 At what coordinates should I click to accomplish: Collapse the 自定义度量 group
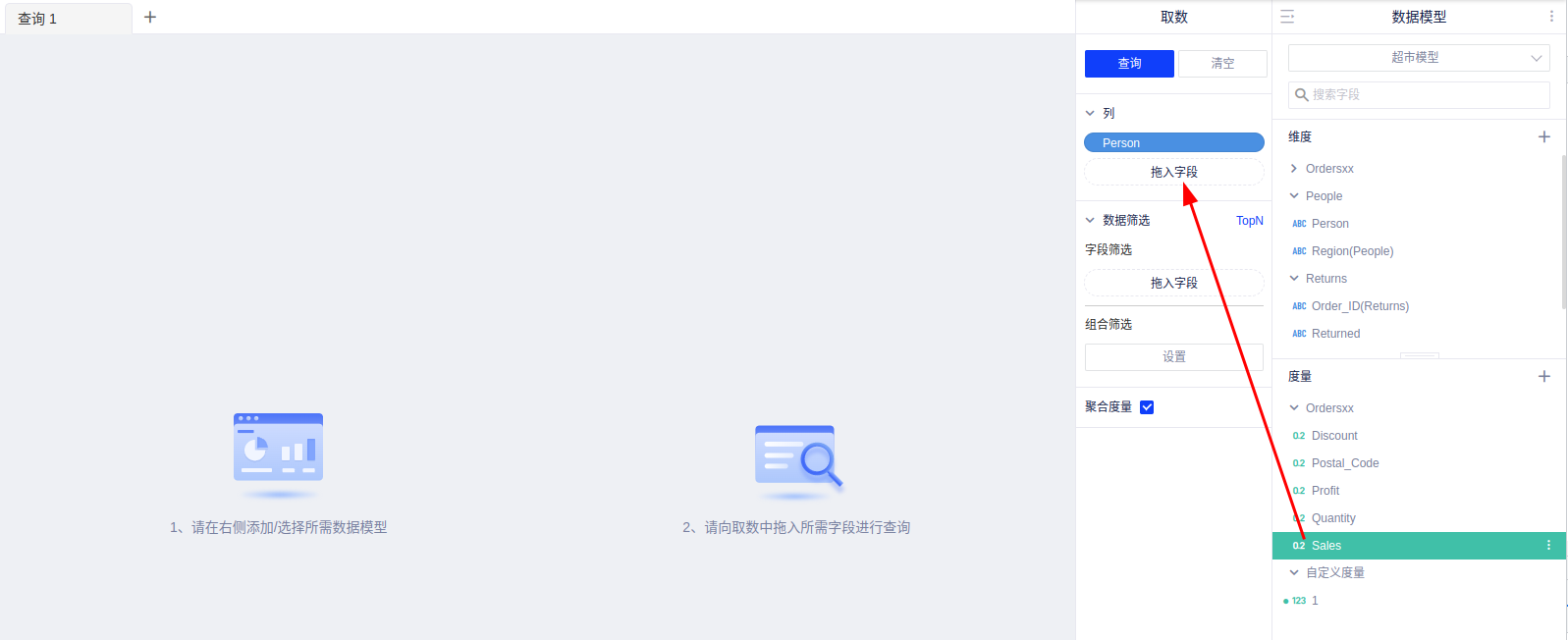pos(1294,572)
